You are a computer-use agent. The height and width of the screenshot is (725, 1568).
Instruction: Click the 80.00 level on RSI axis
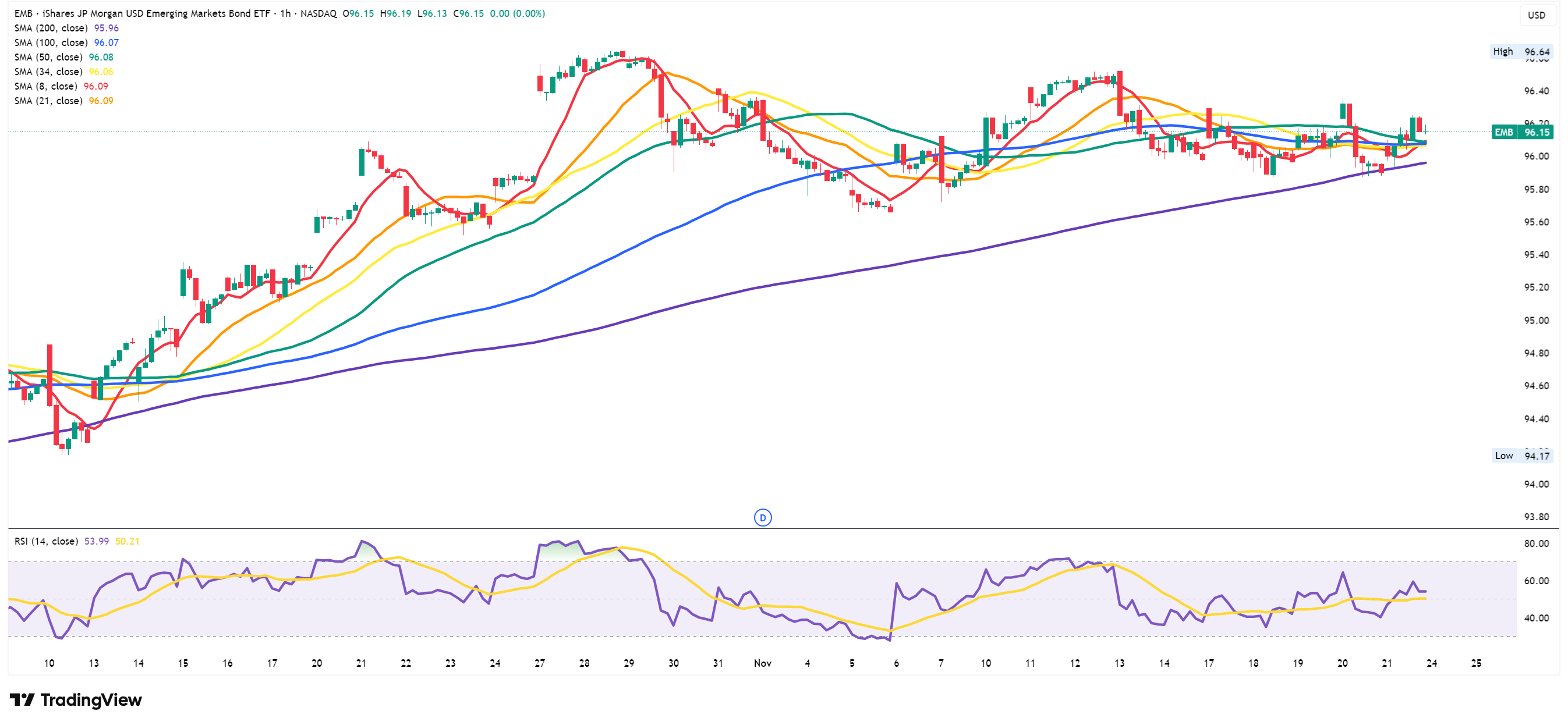1536,543
